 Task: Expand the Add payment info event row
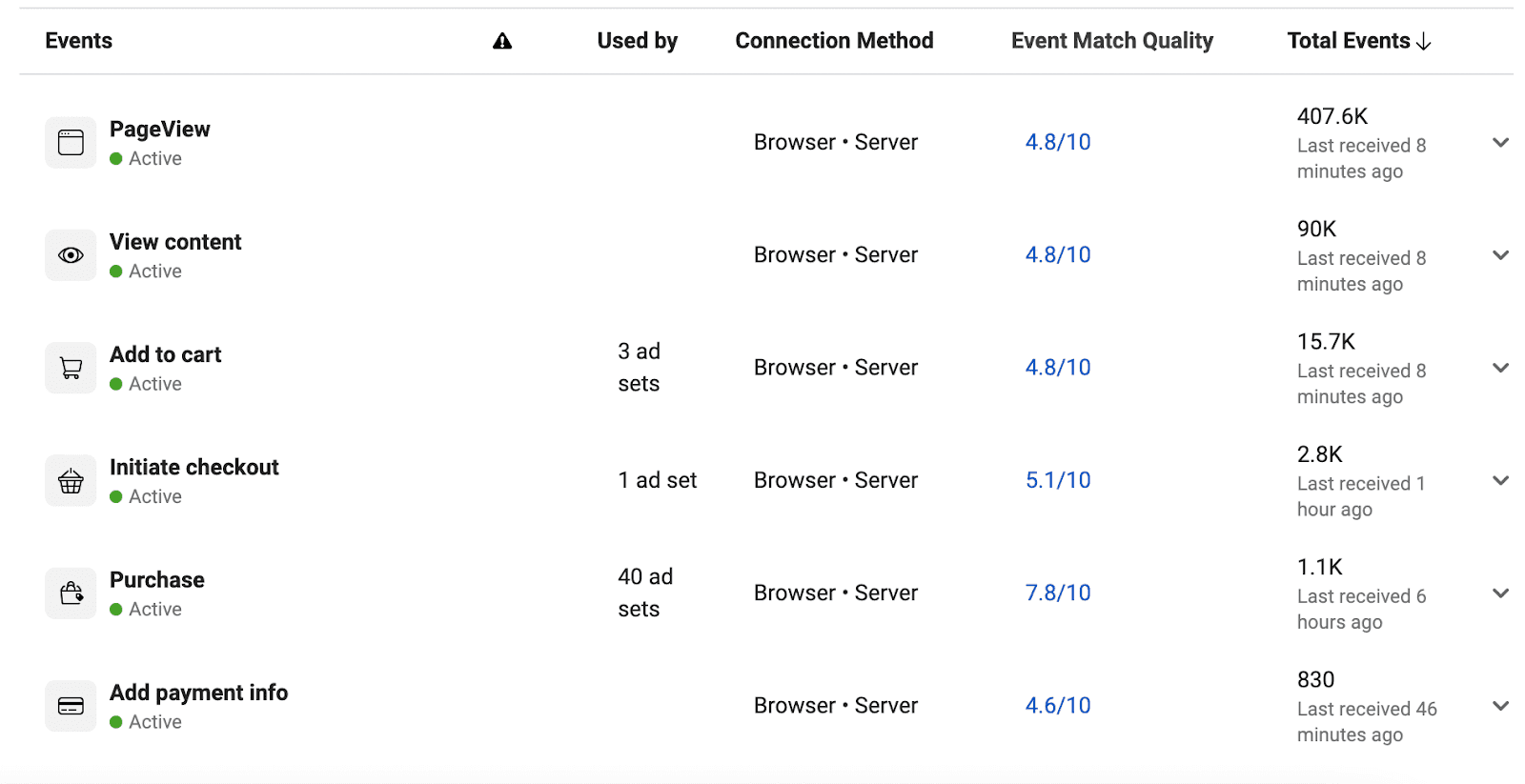tap(1500, 706)
